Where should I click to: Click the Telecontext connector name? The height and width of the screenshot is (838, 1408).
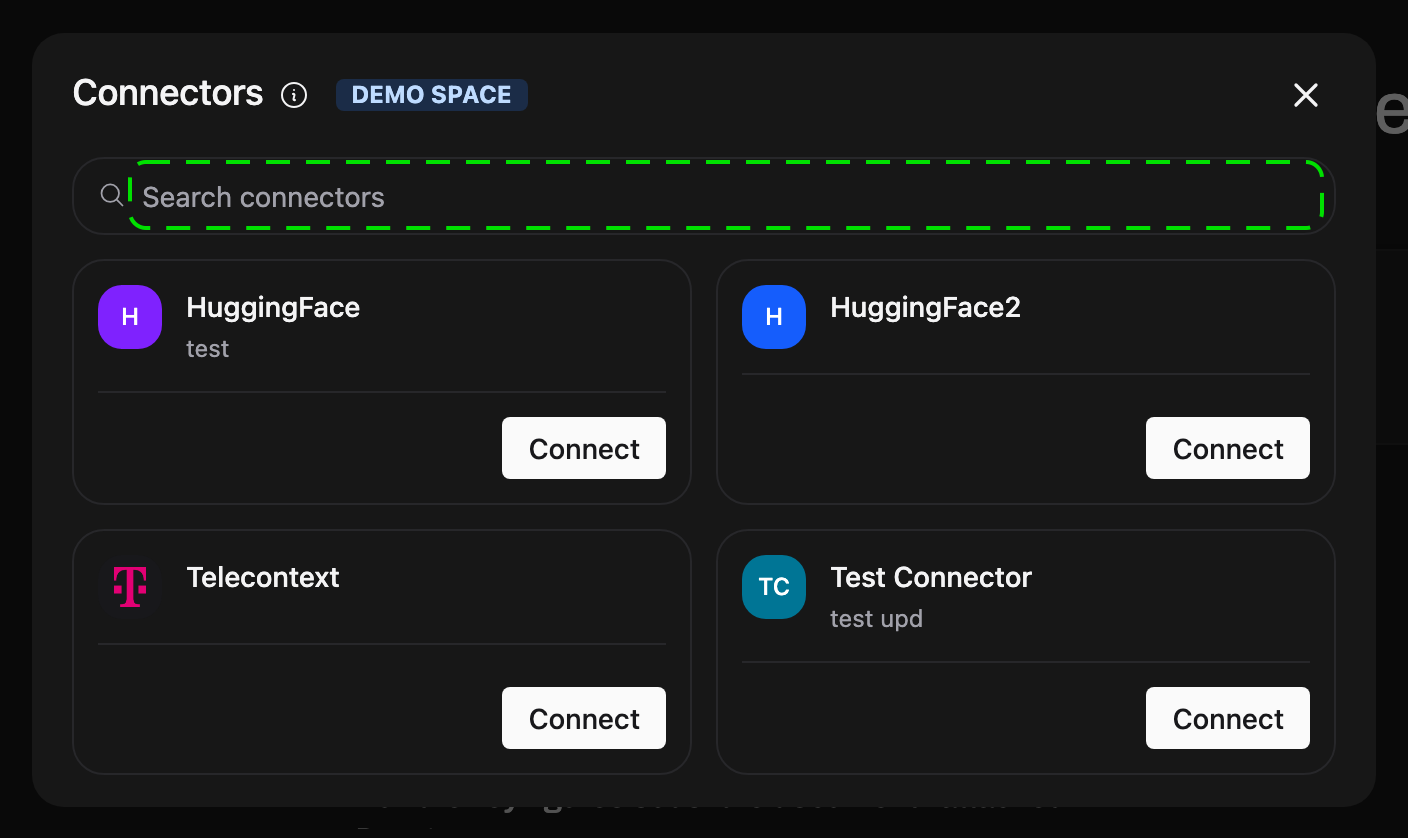point(263,577)
